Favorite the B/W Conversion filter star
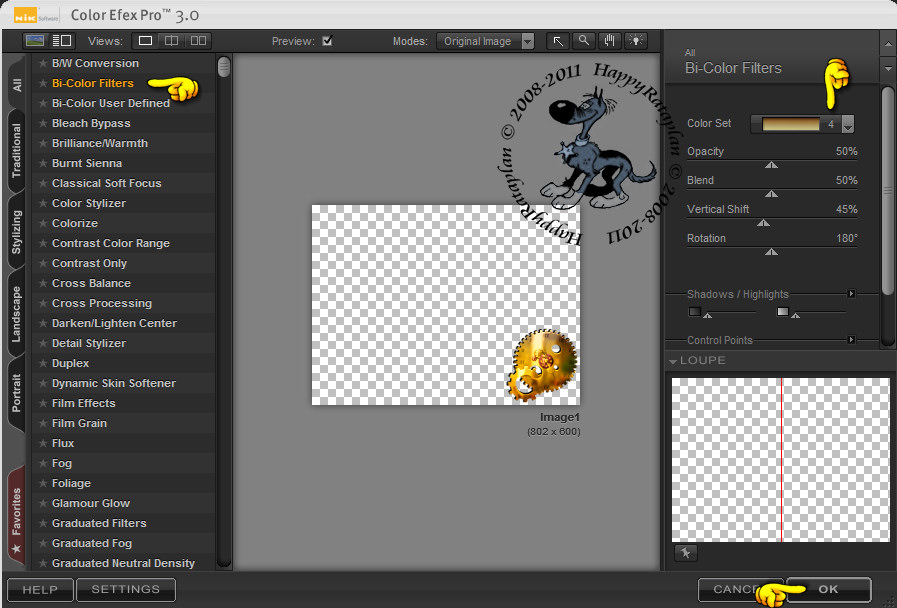This screenshot has width=897, height=608. (42, 63)
